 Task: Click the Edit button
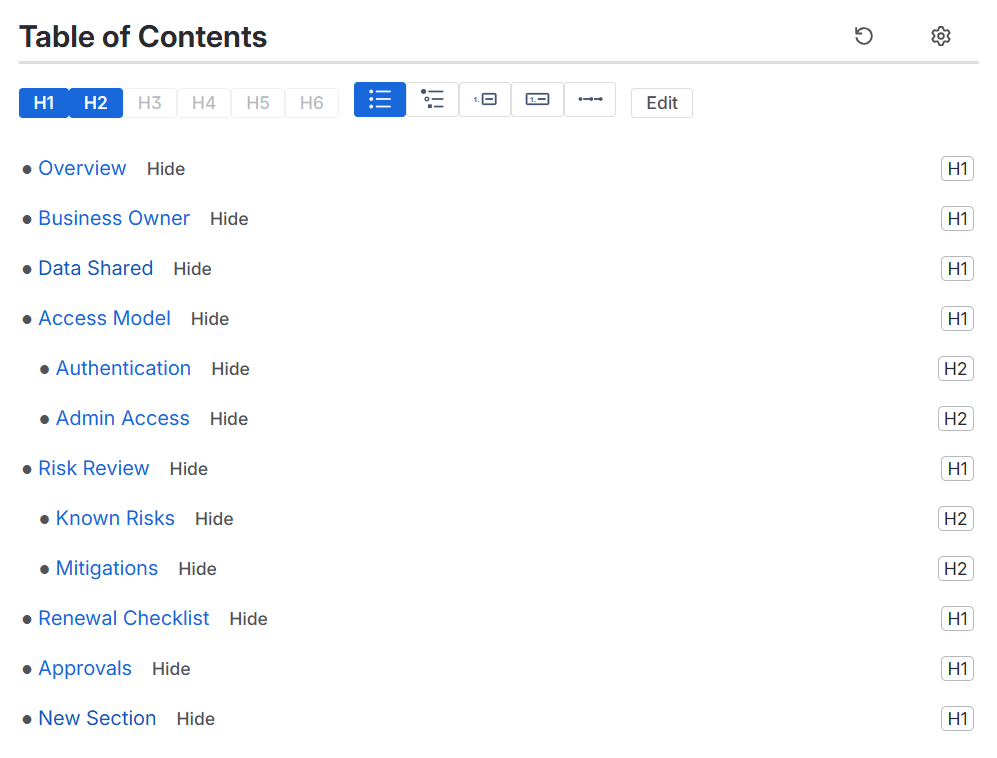(x=662, y=103)
